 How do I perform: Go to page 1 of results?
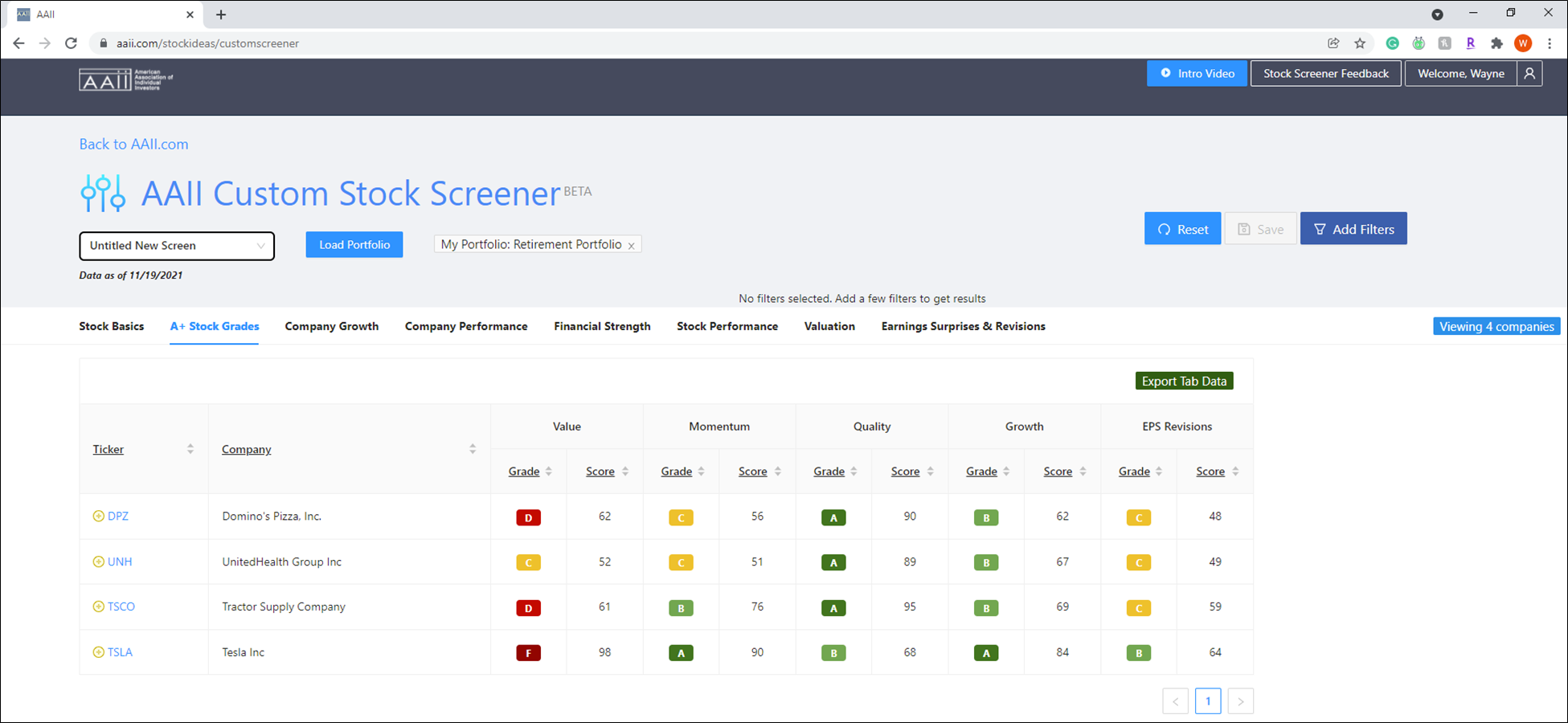point(1208,701)
